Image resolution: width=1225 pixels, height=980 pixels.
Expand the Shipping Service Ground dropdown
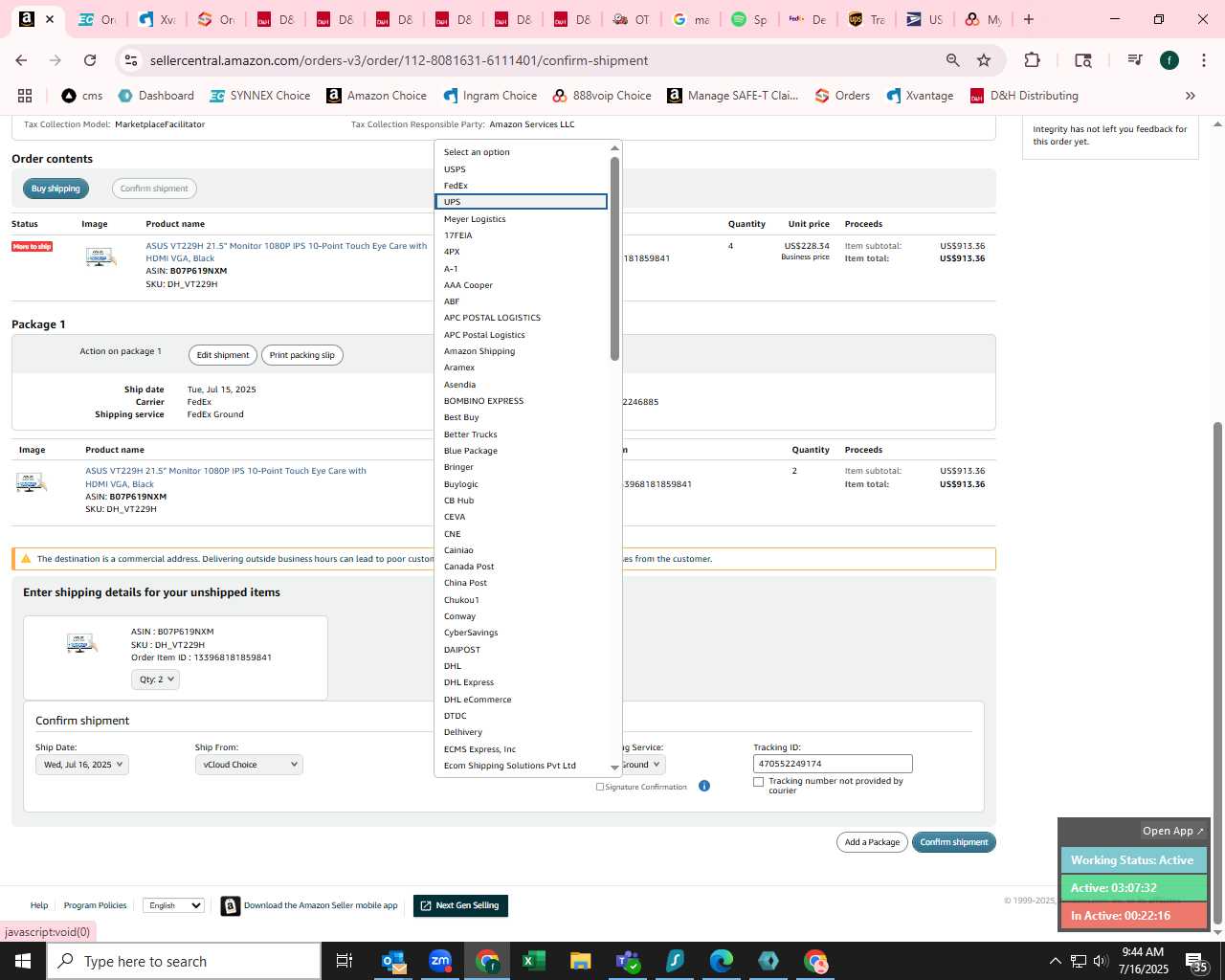[642, 765]
